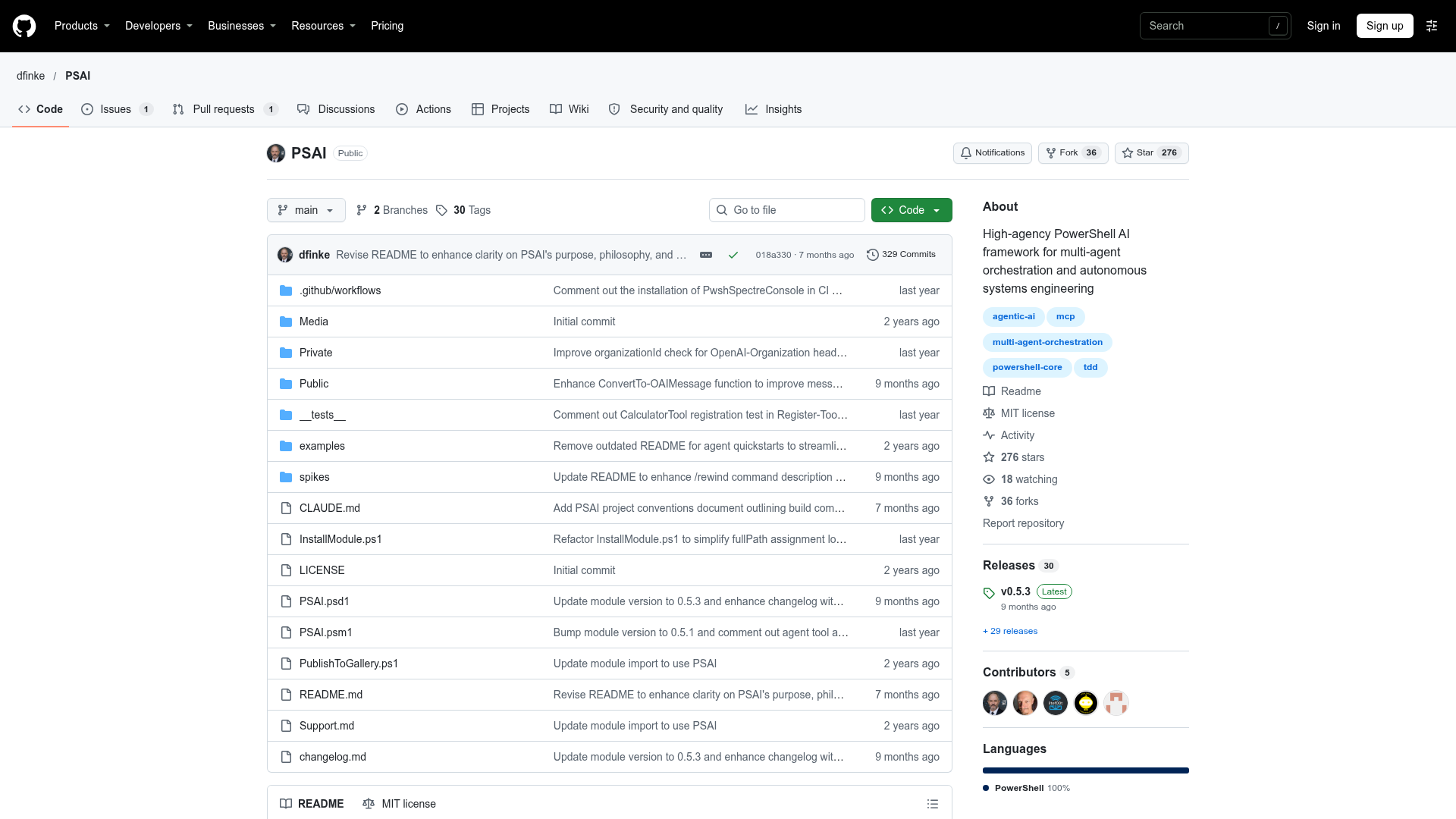This screenshot has width=1456, height=819.
Task: Open the .github/workflows folder icon
Action: (x=286, y=290)
